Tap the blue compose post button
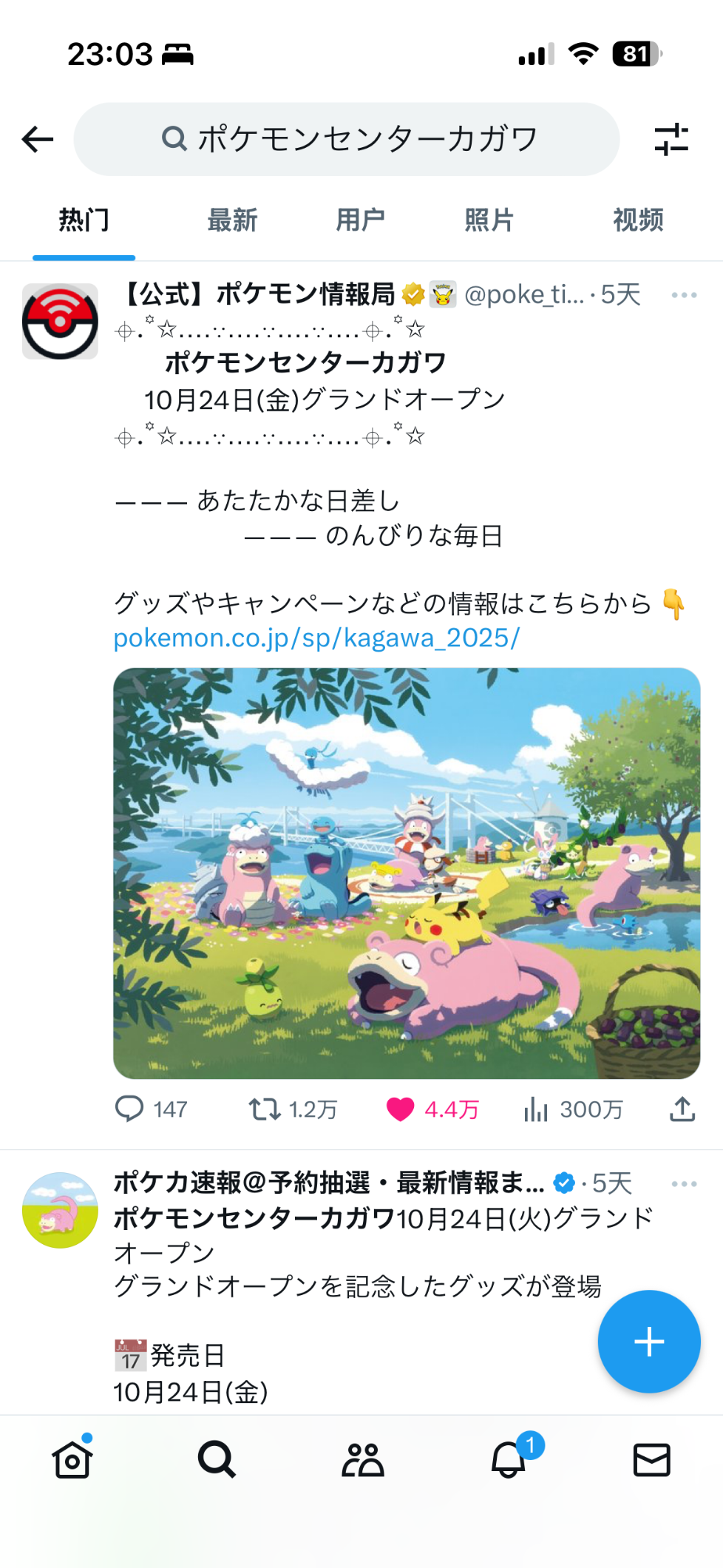The height and width of the screenshot is (1568, 723). (648, 1342)
